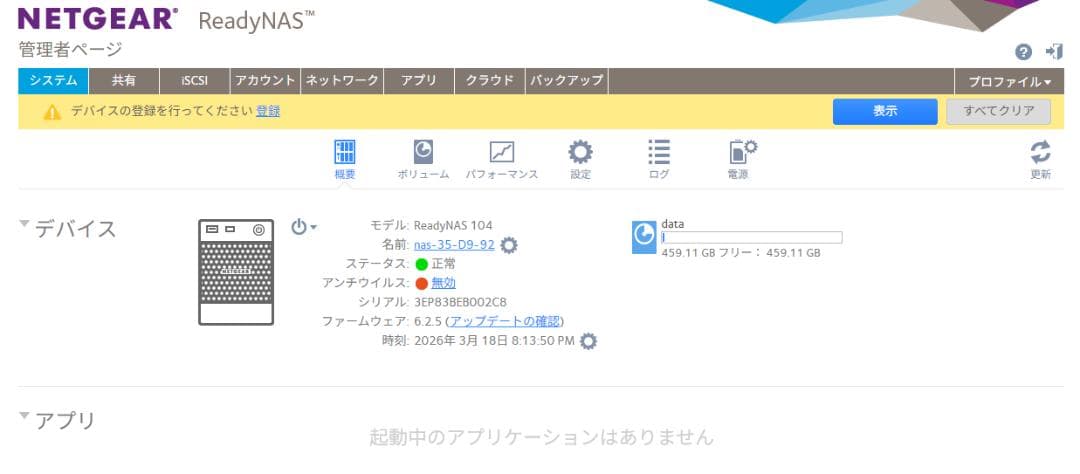
Task: Click the blue 表示 button
Action: [x=885, y=112]
